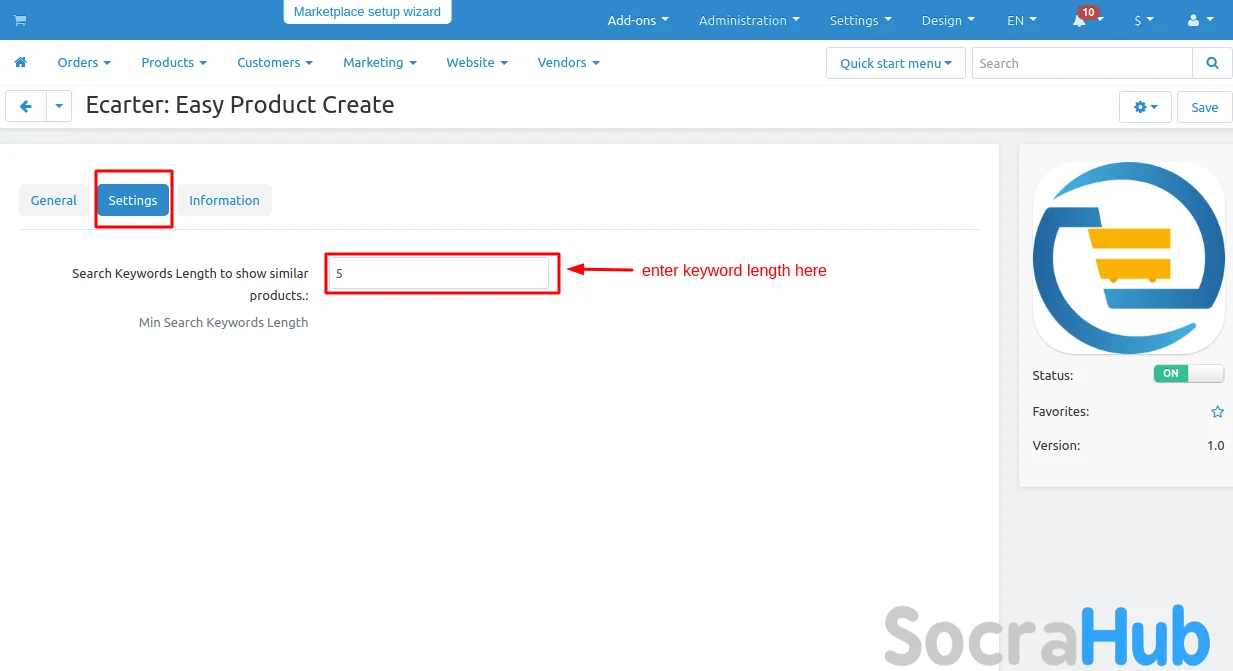Click the search magnifier icon

click(1212, 63)
